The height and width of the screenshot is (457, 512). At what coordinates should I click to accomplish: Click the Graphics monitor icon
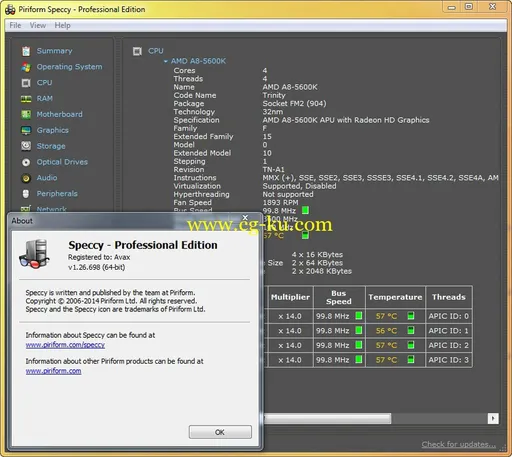coord(26,130)
